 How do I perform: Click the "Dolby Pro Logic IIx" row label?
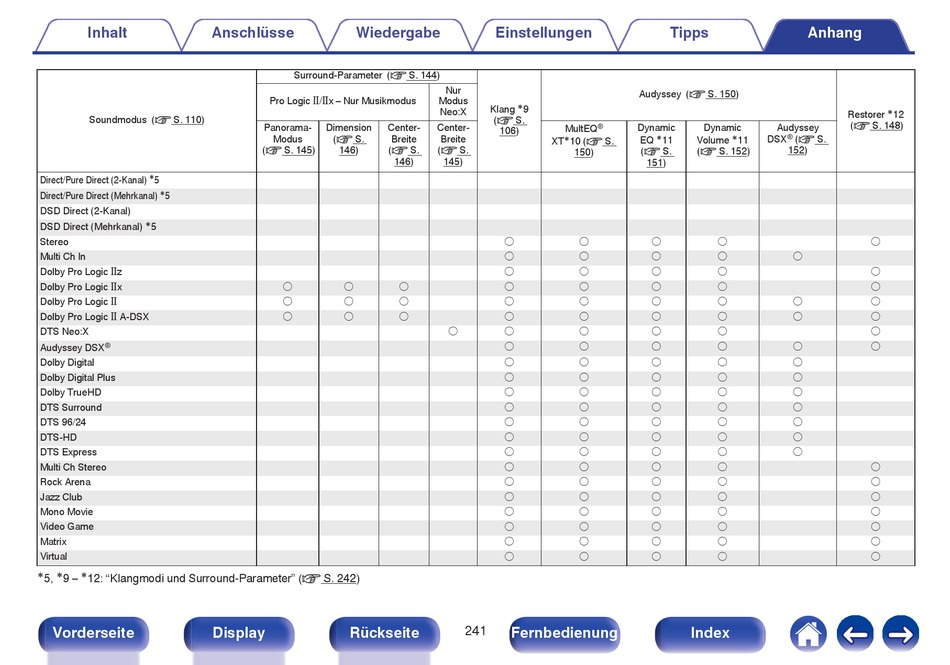[x=81, y=287]
